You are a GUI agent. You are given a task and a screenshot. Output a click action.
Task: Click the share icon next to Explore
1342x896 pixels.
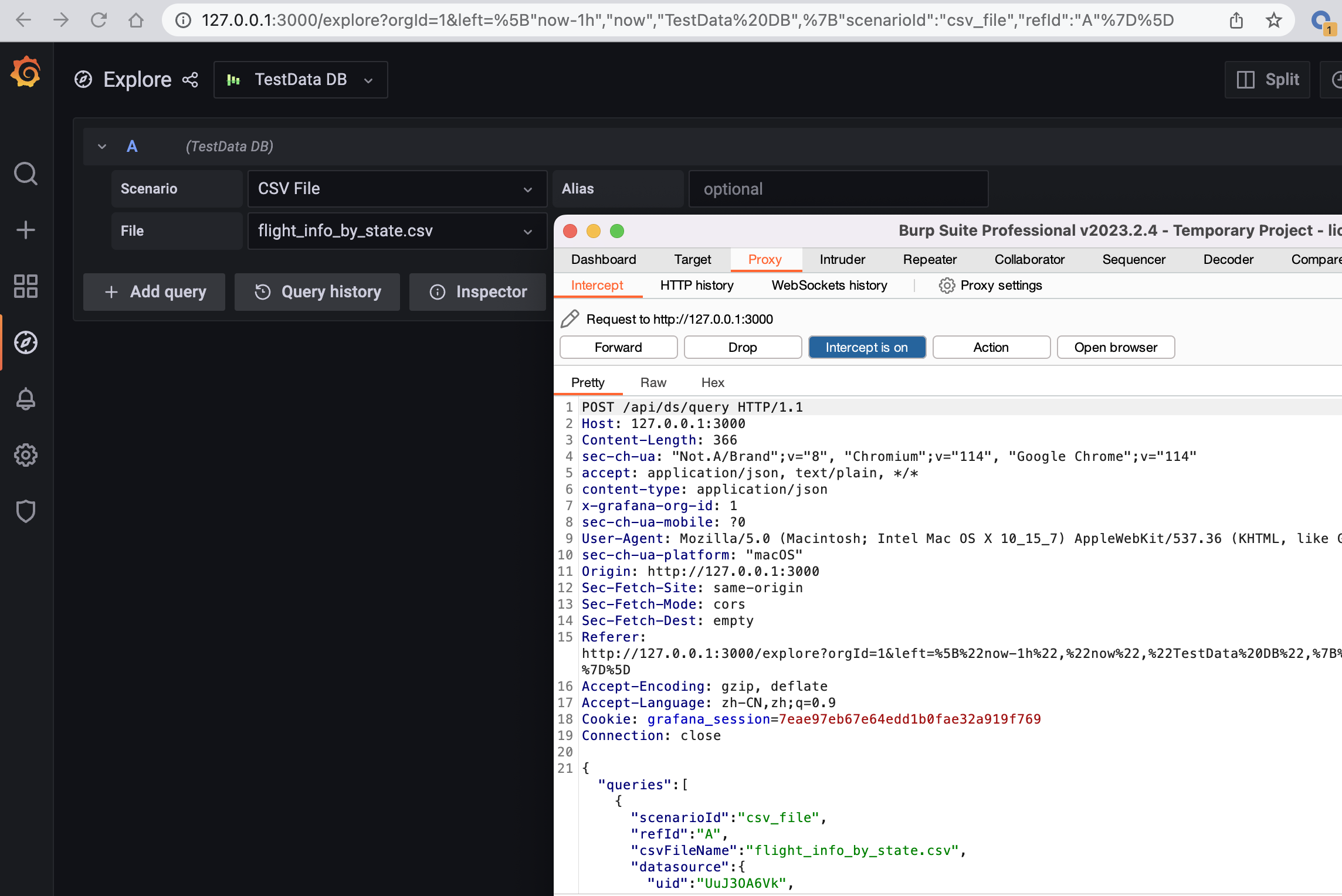coord(189,80)
